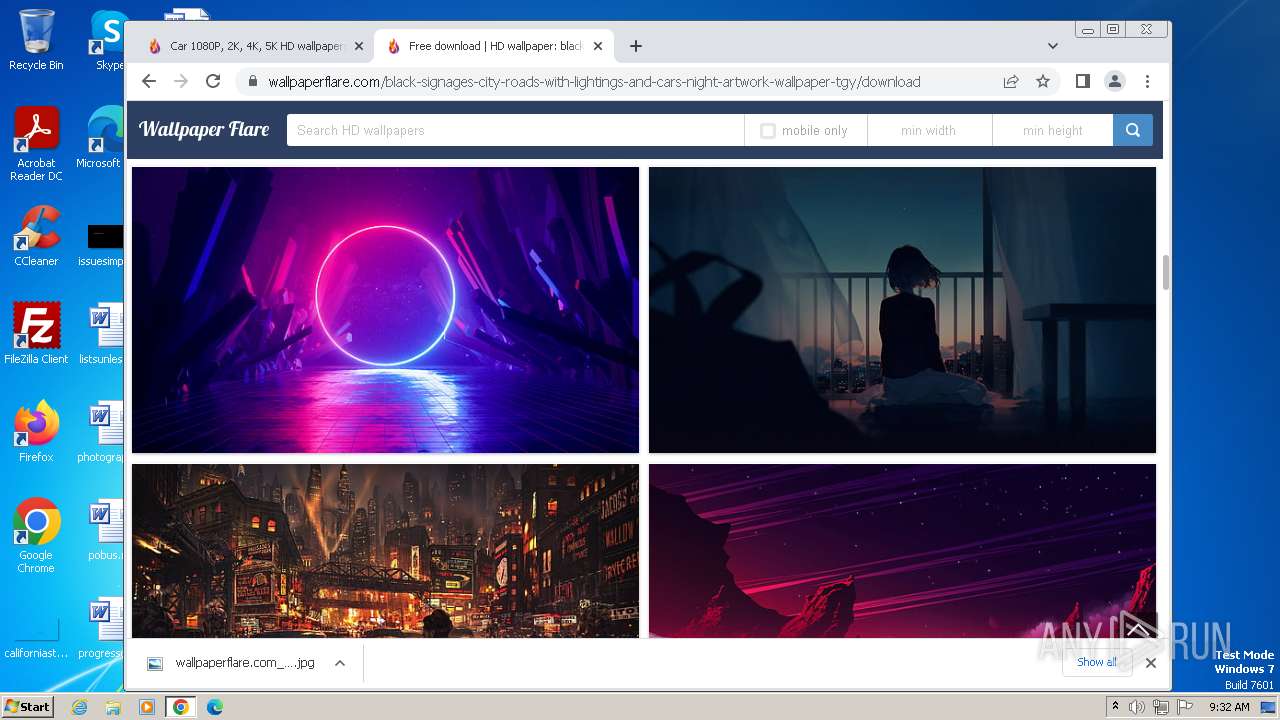The image size is (1280, 720).
Task: View site information via the lock icon
Action: pos(252,82)
